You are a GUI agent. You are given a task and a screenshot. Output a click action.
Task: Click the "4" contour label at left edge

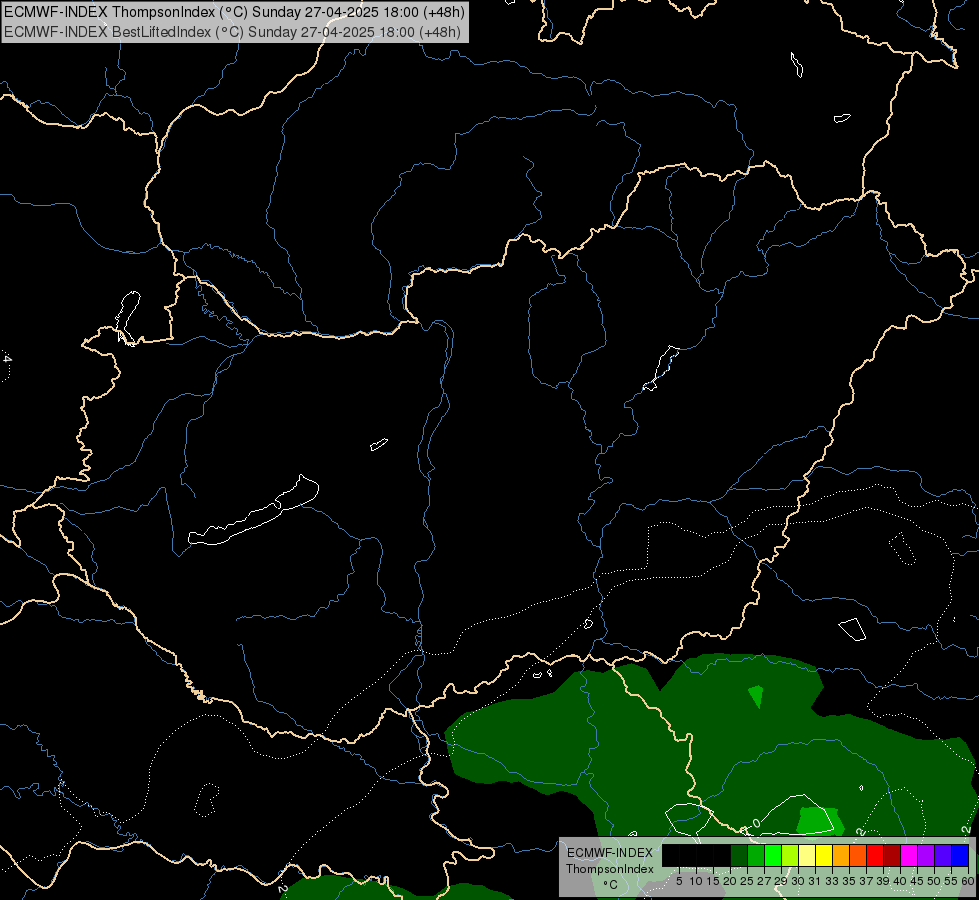[6, 359]
